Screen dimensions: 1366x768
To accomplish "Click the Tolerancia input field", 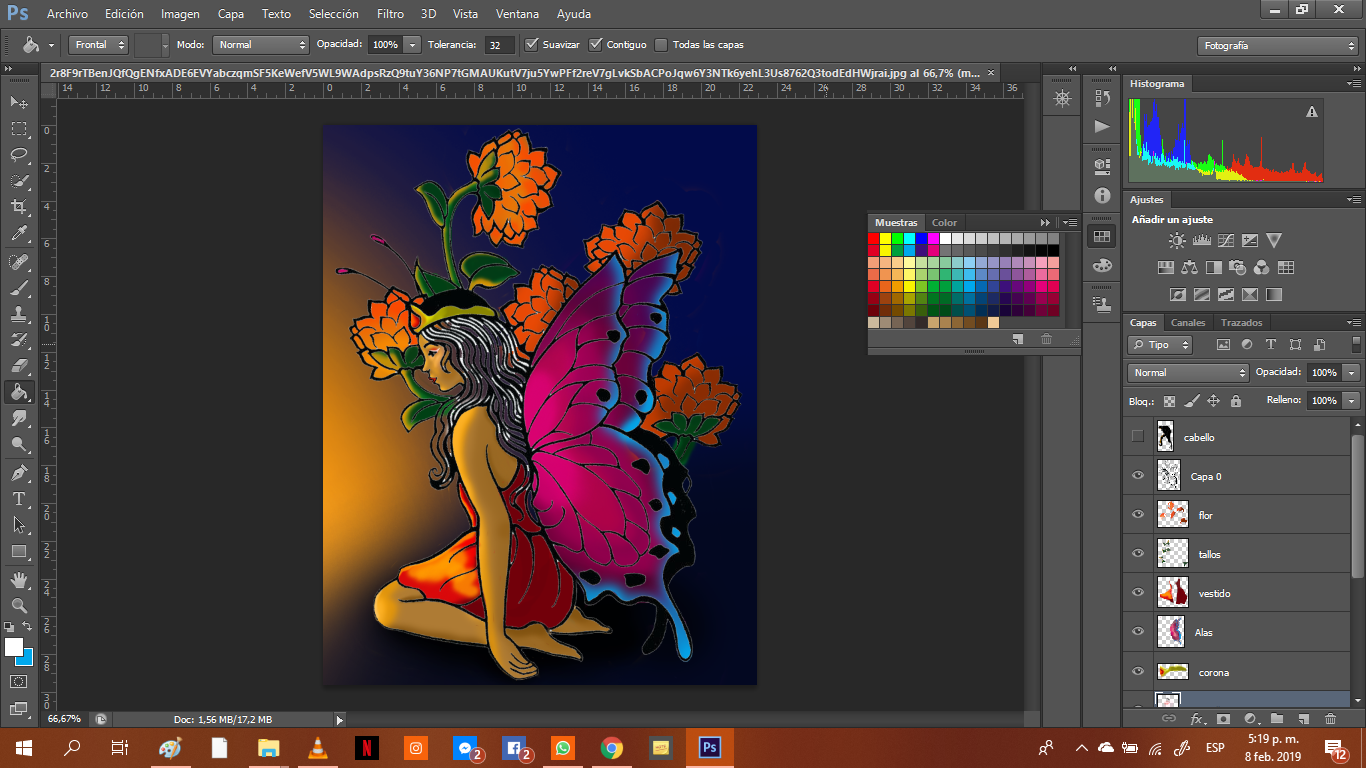I will tap(500, 45).
